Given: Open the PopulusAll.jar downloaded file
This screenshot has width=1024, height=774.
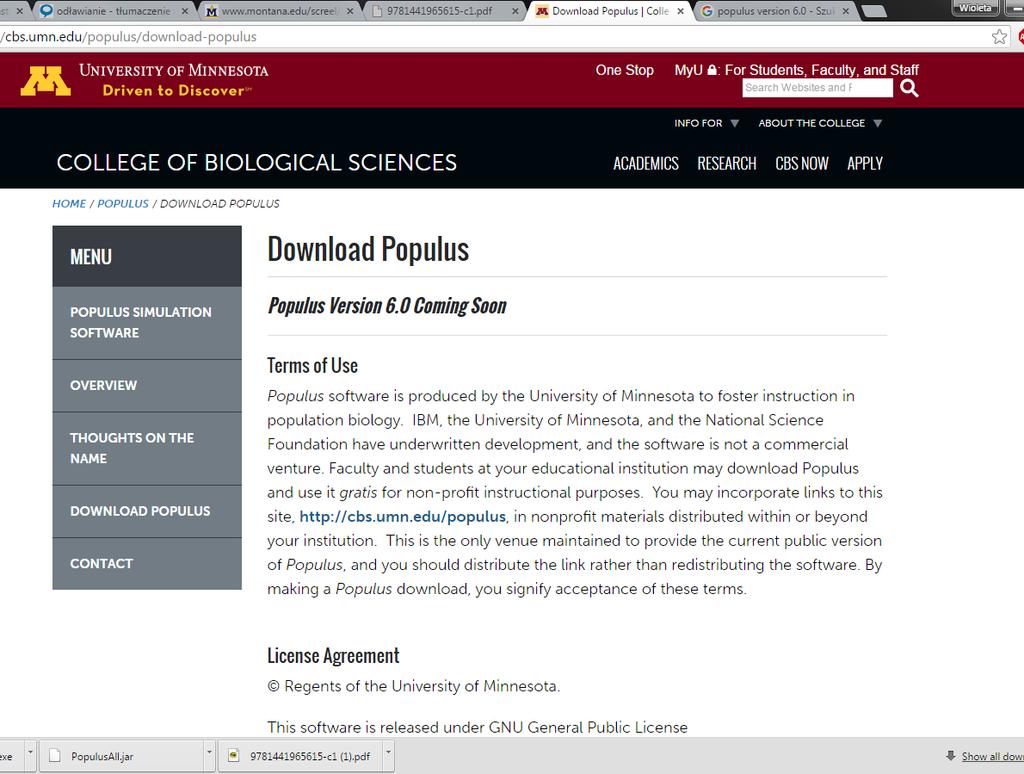Looking at the screenshot, I should (121, 756).
